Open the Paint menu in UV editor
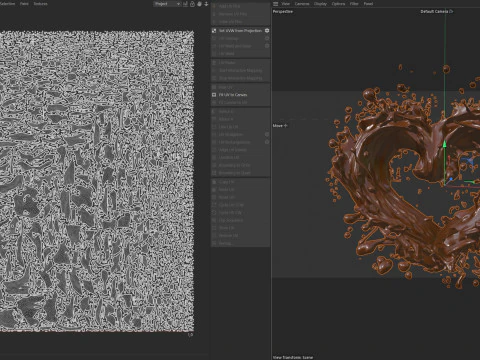Screen dimensions: 480x360 tap(24, 4)
